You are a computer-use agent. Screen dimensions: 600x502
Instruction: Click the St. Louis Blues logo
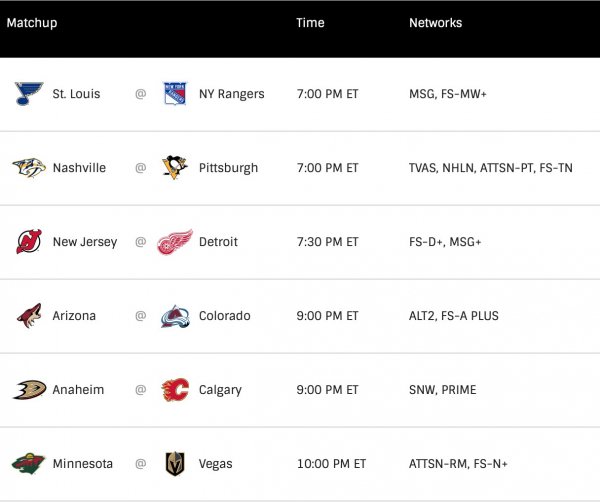(x=29, y=94)
